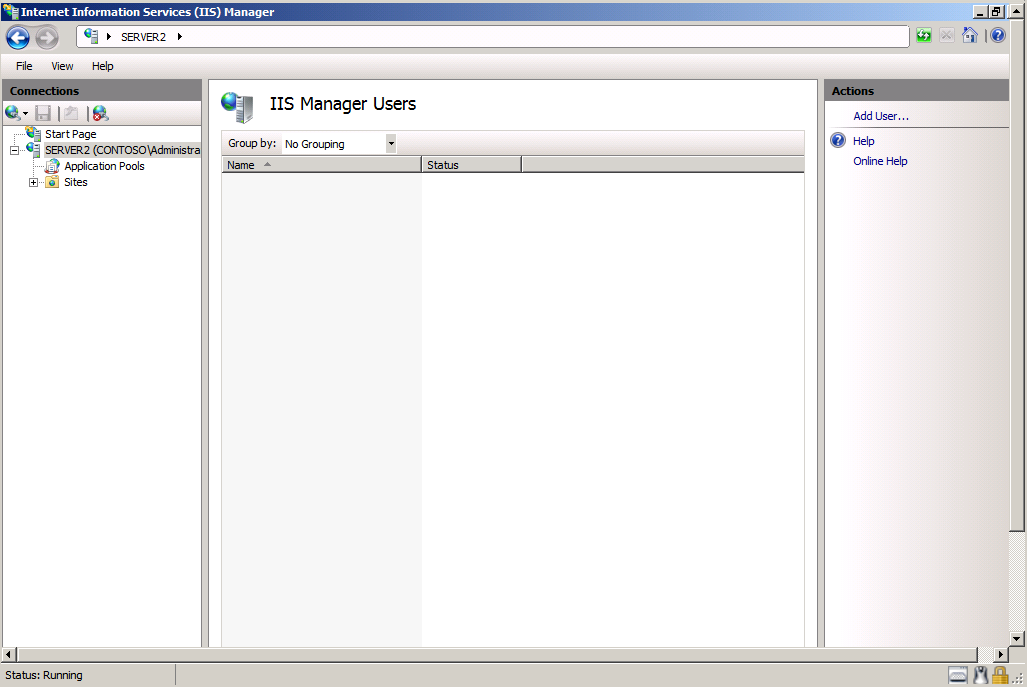Click the IIS Manager Users header icon
1027x687 pixels.
coord(237,107)
